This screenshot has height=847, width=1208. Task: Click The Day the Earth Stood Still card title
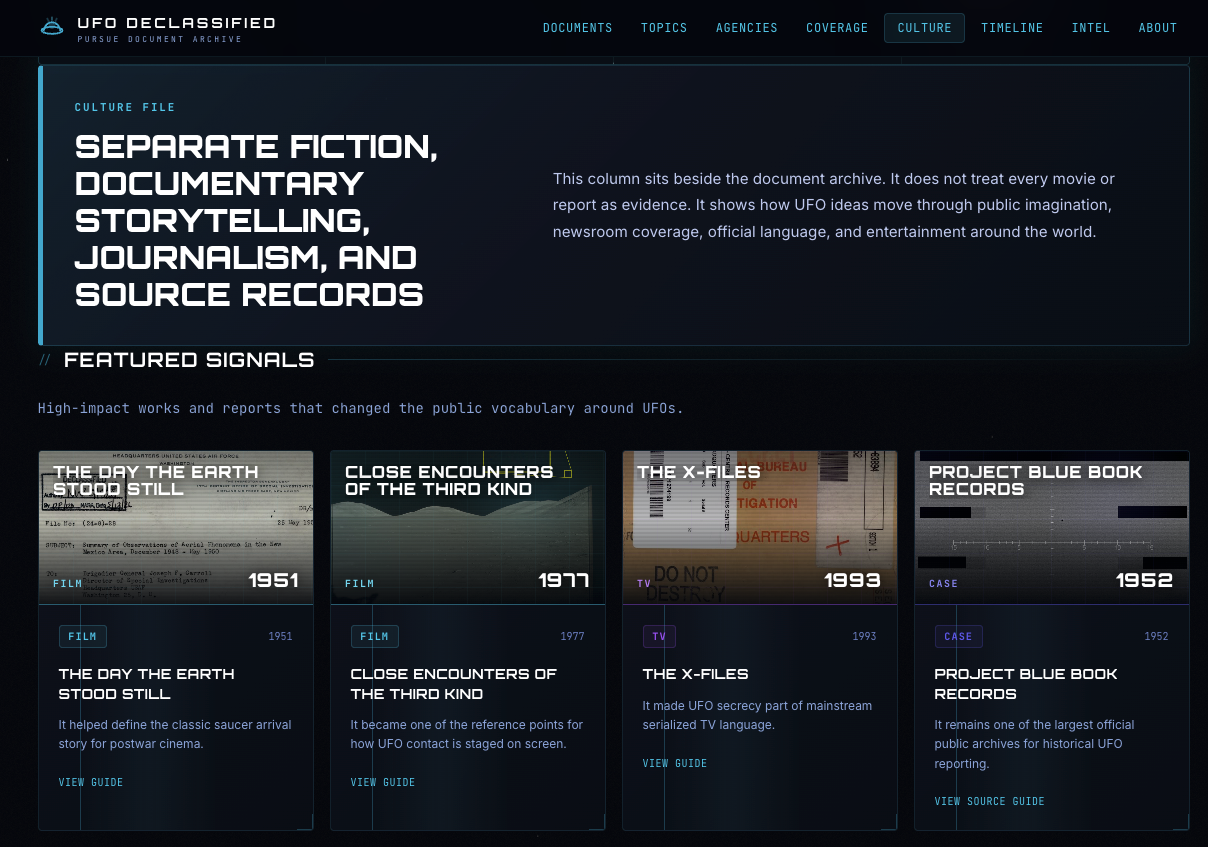[147, 684]
